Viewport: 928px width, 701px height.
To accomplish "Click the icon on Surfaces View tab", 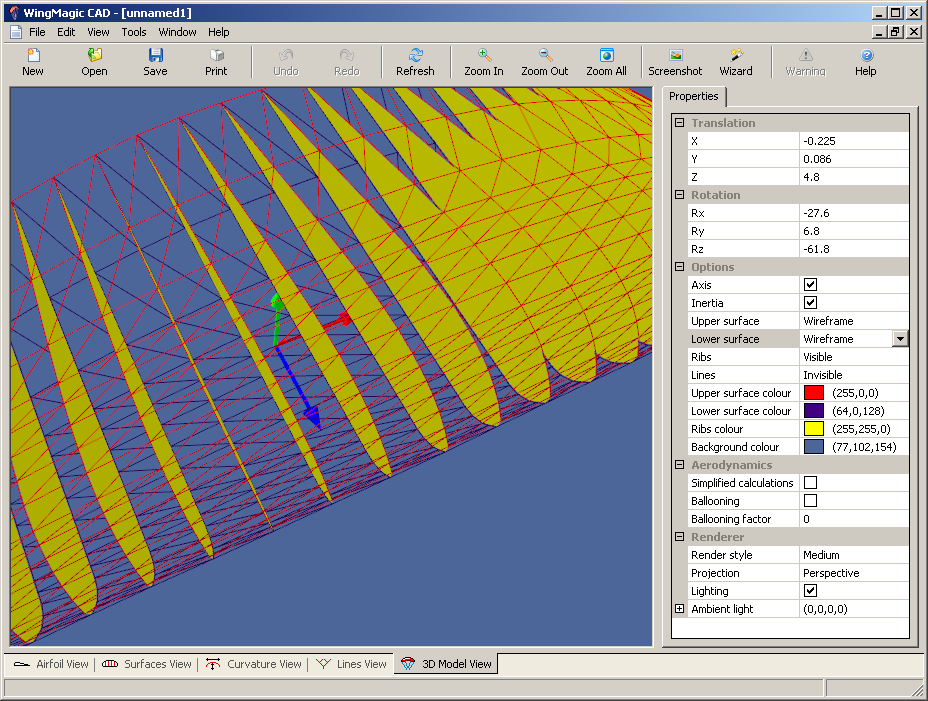I will pyautogui.click(x=110, y=664).
